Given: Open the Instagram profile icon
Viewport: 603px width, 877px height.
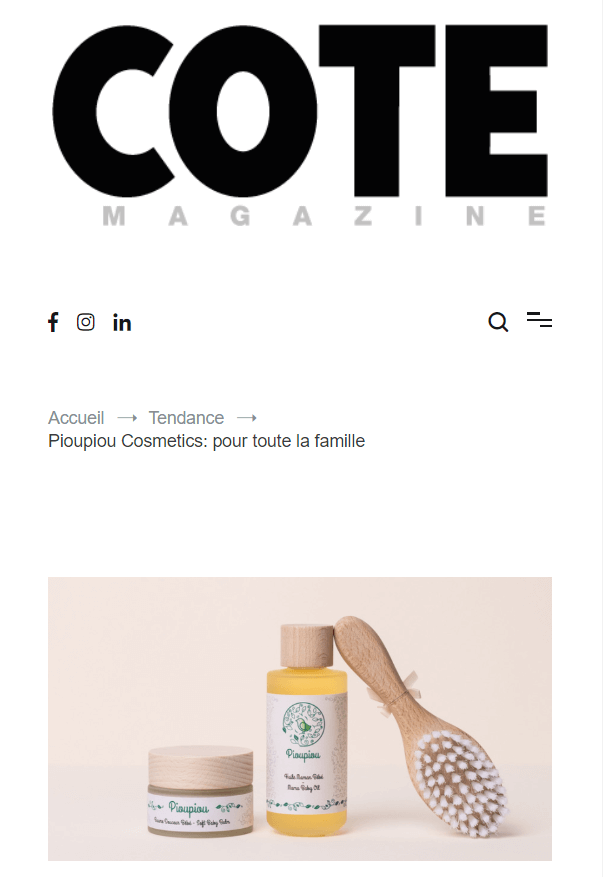Looking at the screenshot, I should [86, 322].
